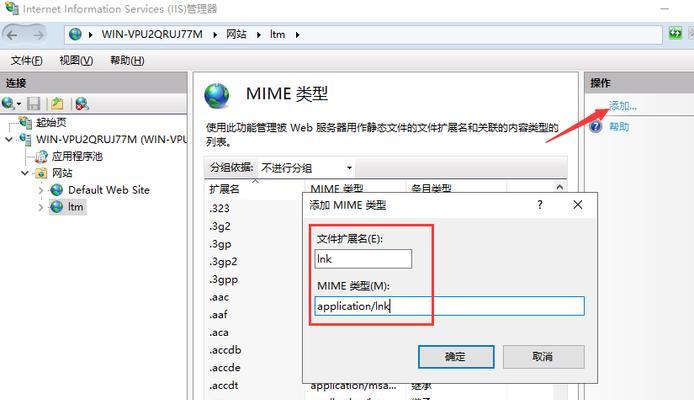Select server node WIN-VPU2QRUJ77M in tree

point(111,139)
